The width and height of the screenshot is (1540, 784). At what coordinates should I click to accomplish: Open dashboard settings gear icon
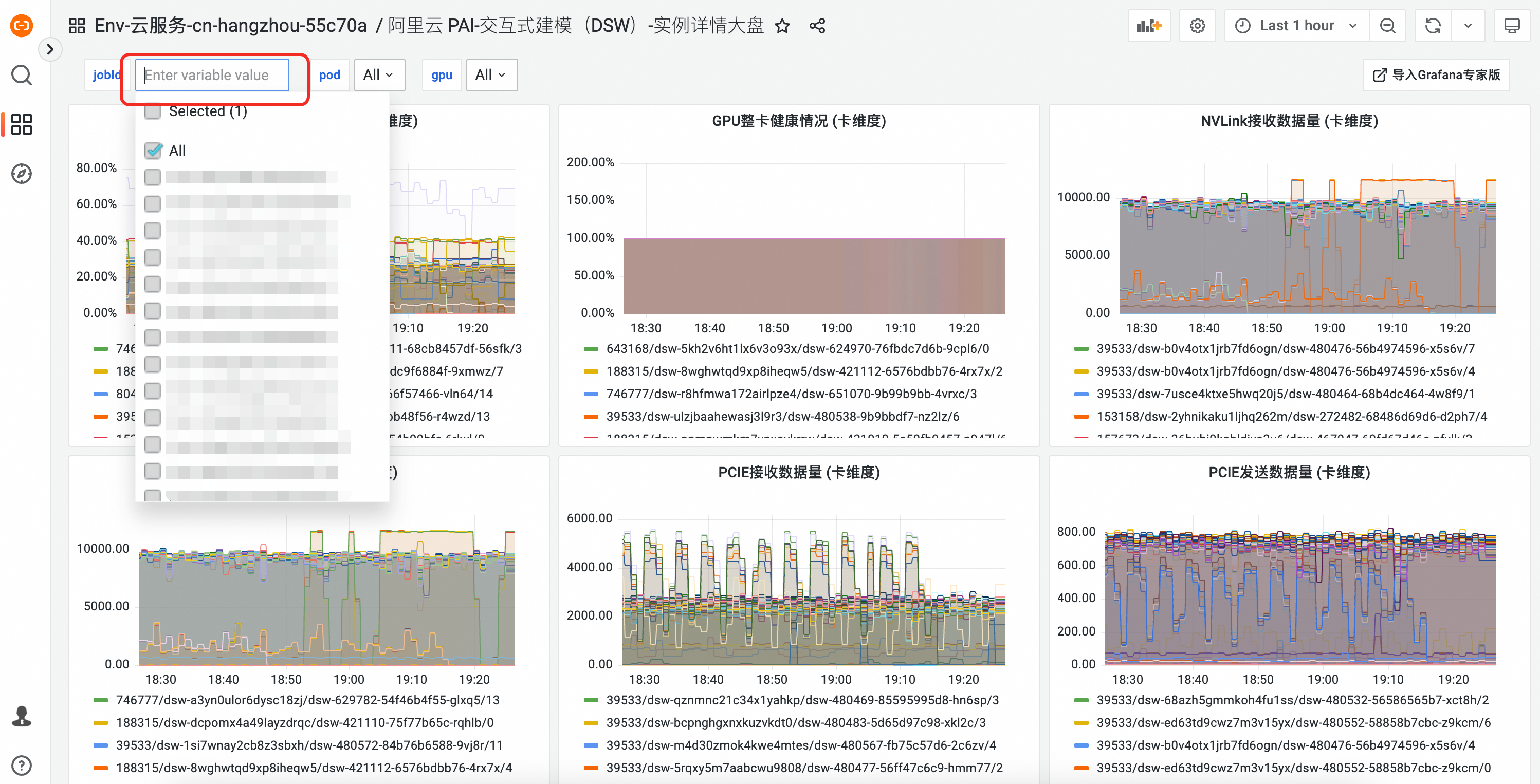[1197, 26]
